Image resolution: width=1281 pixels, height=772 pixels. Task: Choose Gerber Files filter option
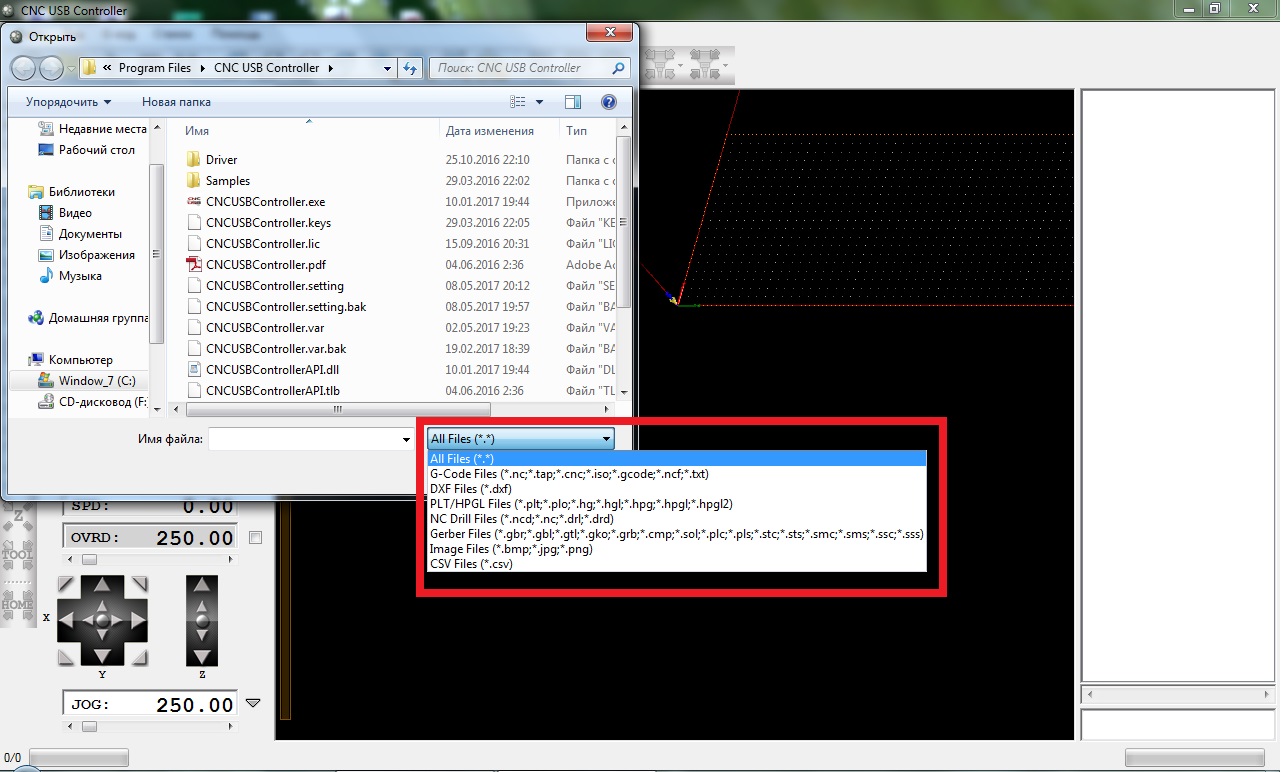[x=676, y=534]
